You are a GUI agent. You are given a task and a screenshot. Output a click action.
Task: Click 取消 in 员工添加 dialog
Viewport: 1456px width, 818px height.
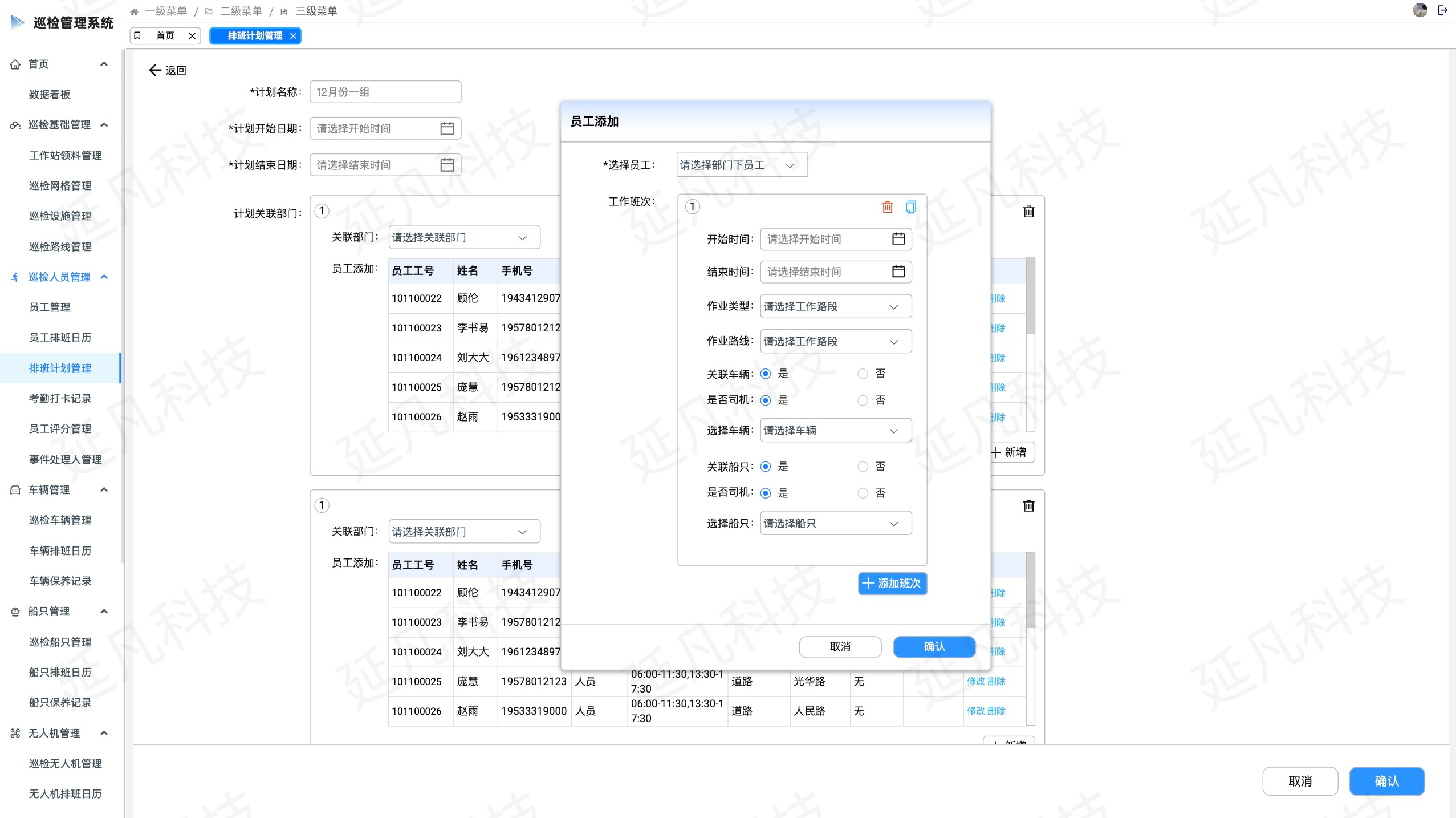(840, 646)
